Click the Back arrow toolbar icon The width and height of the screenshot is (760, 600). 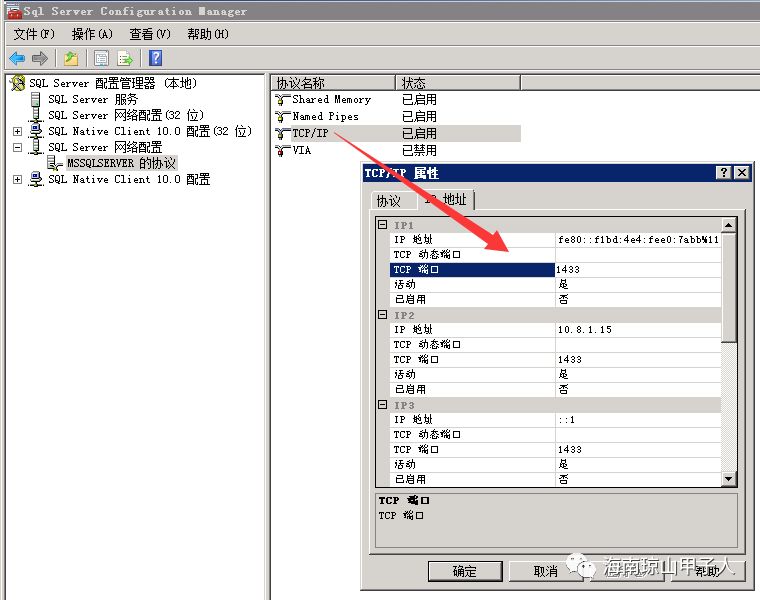pyautogui.click(x=17, y=59)
